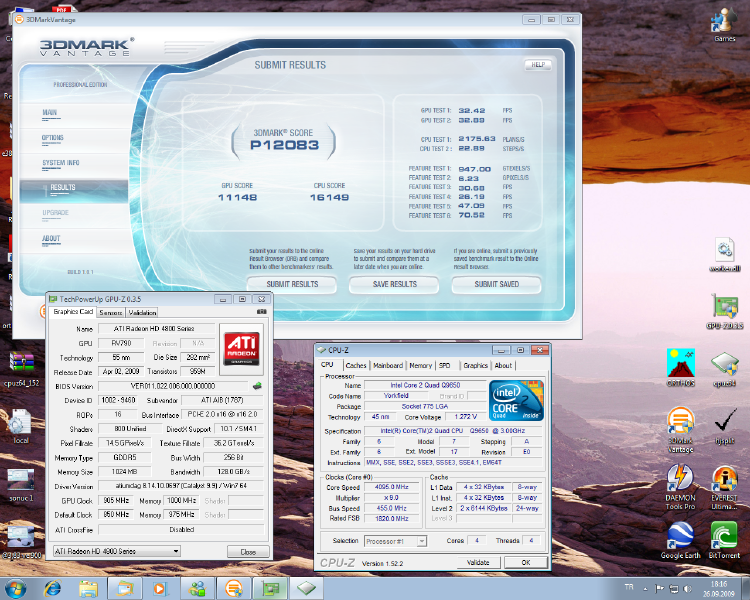The width and height of the screenshot is (750, 600).
Task: Select System Info in 3DMark sidebar
Action: click(61, 162)
